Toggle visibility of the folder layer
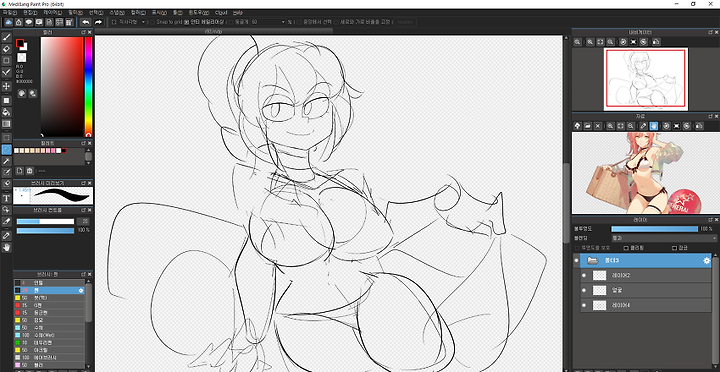Viewport: 720px width, 372px height. click(577, 260)
